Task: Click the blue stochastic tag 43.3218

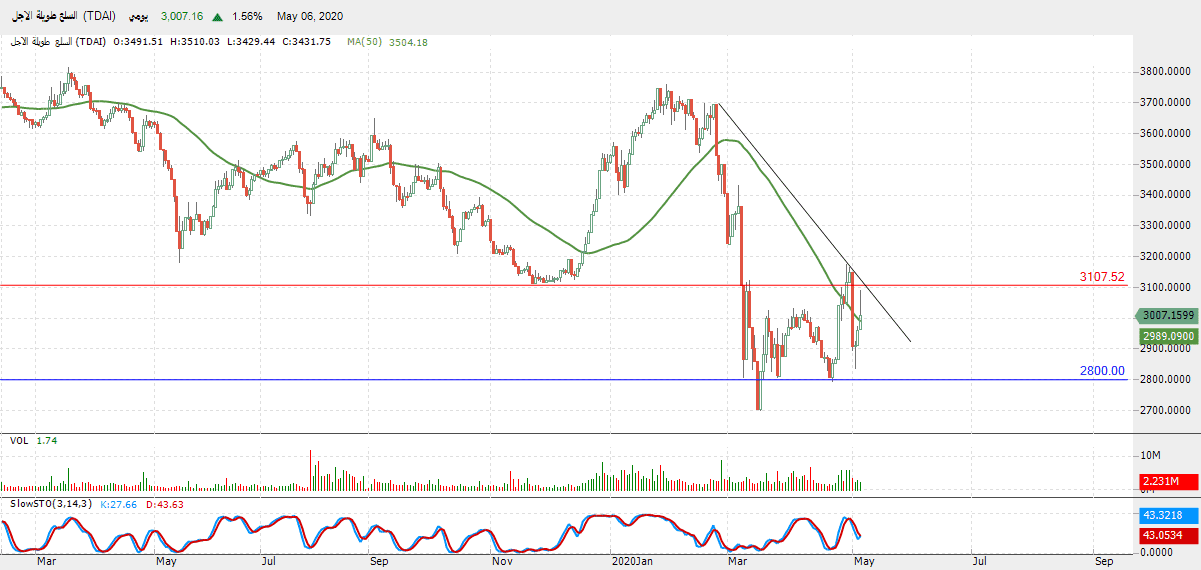Action: click(1168, 515)
